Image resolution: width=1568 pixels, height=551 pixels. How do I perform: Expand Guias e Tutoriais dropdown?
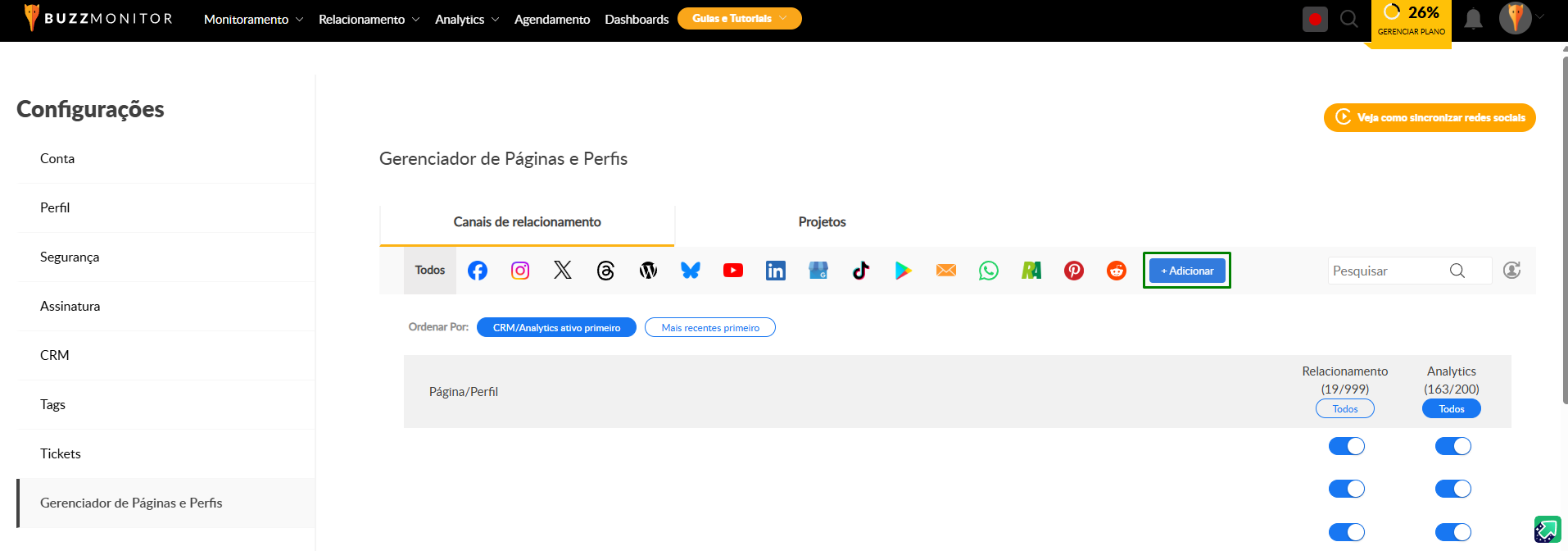(739, 18)
